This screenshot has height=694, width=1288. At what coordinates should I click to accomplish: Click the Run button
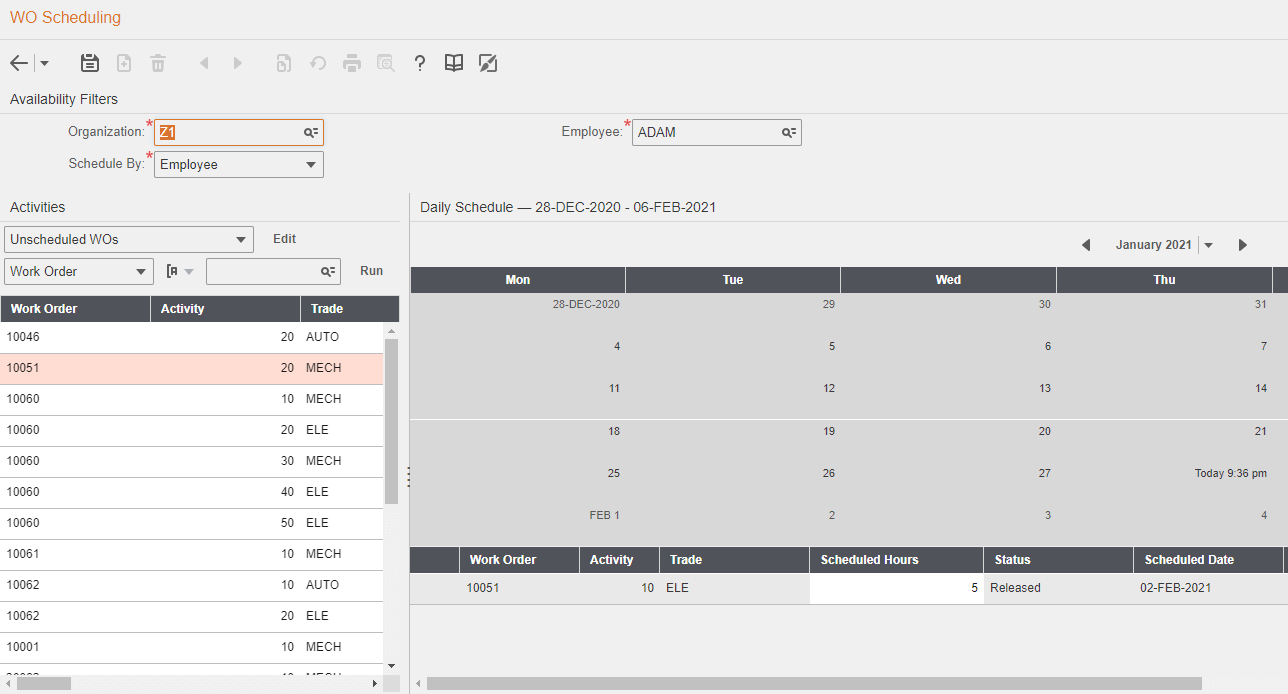click(x=372, y=271)
